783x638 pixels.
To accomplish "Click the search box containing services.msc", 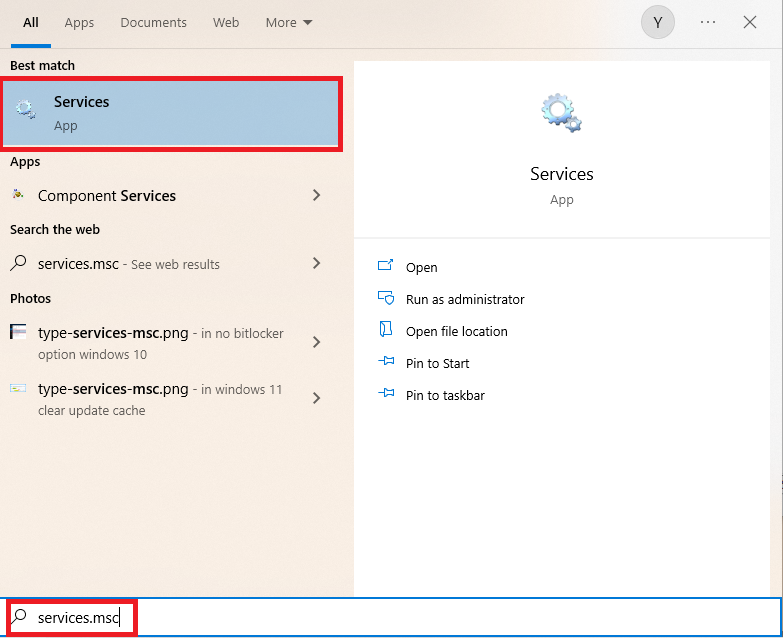I will click(392, 618).
